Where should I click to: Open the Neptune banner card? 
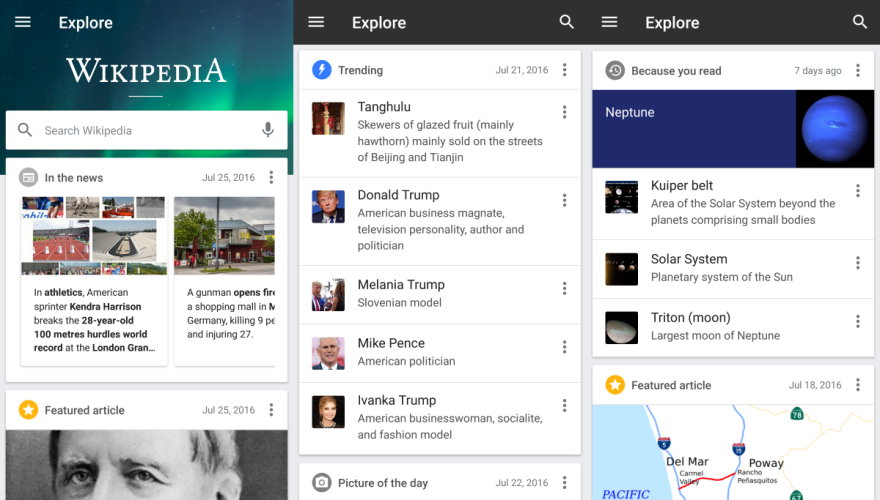733,129
